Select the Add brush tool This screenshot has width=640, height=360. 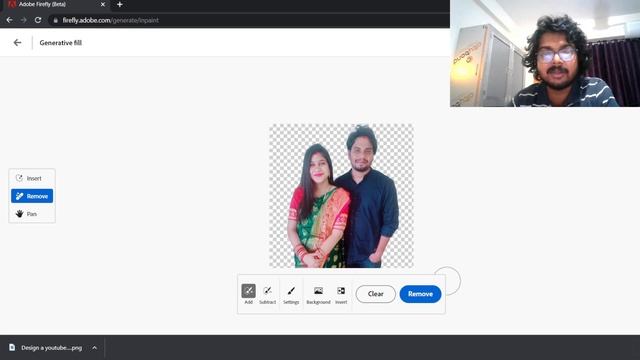click(x=248, y=294)
